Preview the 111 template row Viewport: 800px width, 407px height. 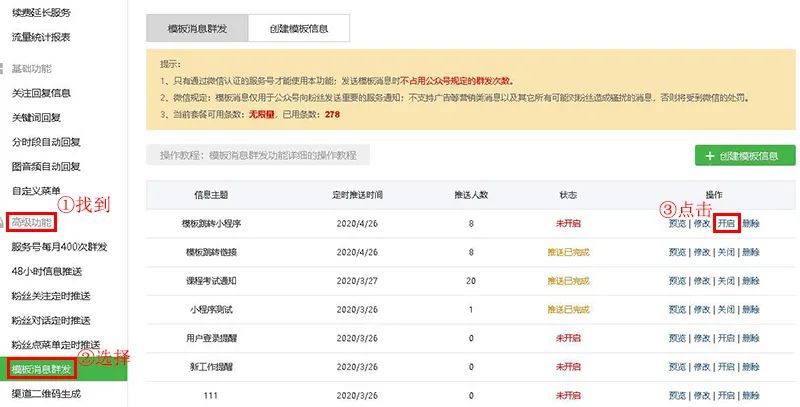(677, 395)
